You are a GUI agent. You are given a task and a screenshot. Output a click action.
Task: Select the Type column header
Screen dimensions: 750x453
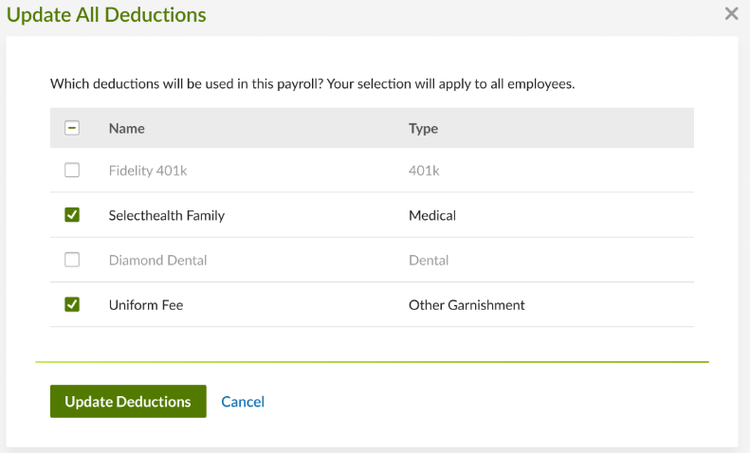[x=423, y=129]
